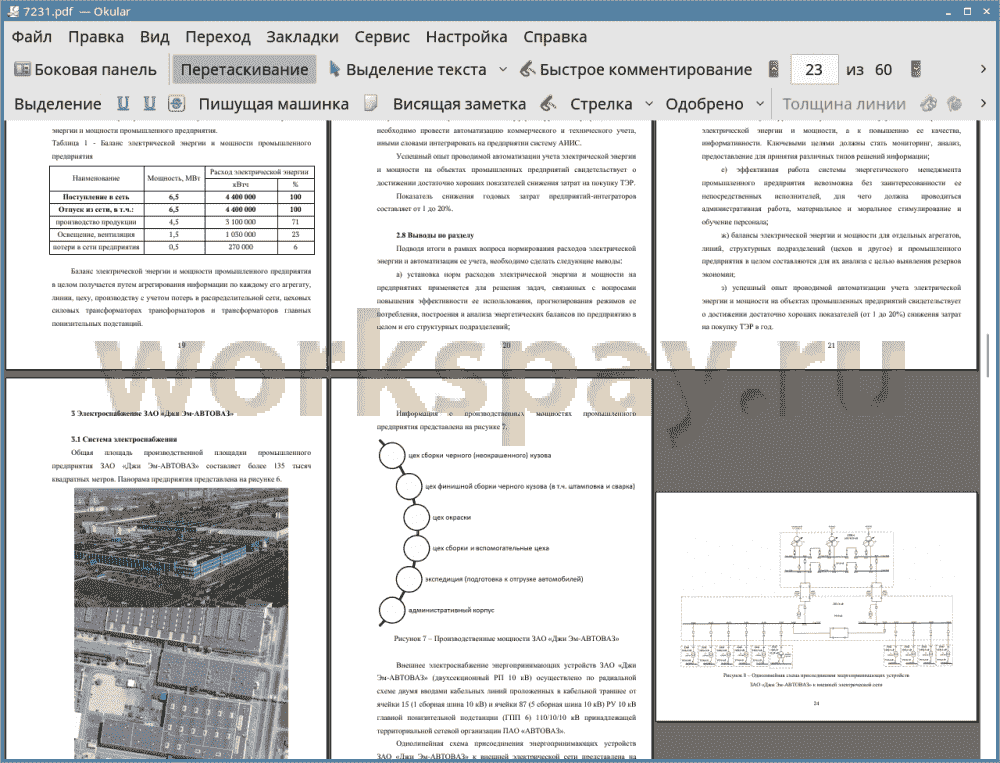Expand the annotation toolbar overflow chevron
The height and width of the screenshot is (763, 1000).
pos(983,103)
